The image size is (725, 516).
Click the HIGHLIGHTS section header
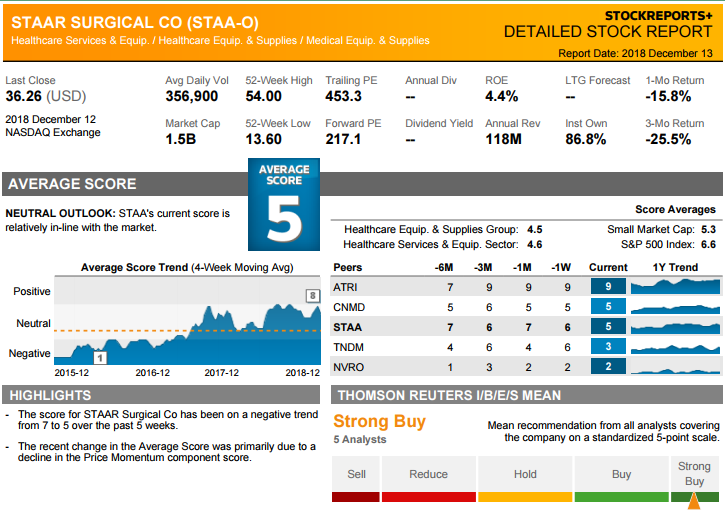click(x=50, y=395)
